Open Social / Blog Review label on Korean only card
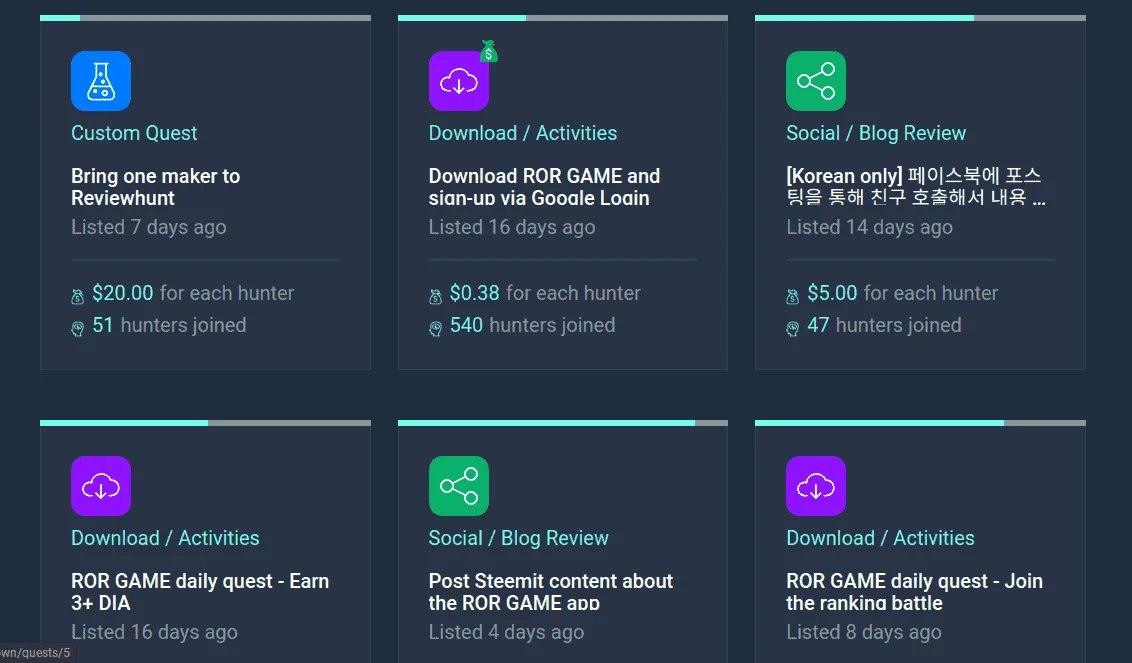The height and width of the screenshot is (663, 1132). click(x=876, y=133)
